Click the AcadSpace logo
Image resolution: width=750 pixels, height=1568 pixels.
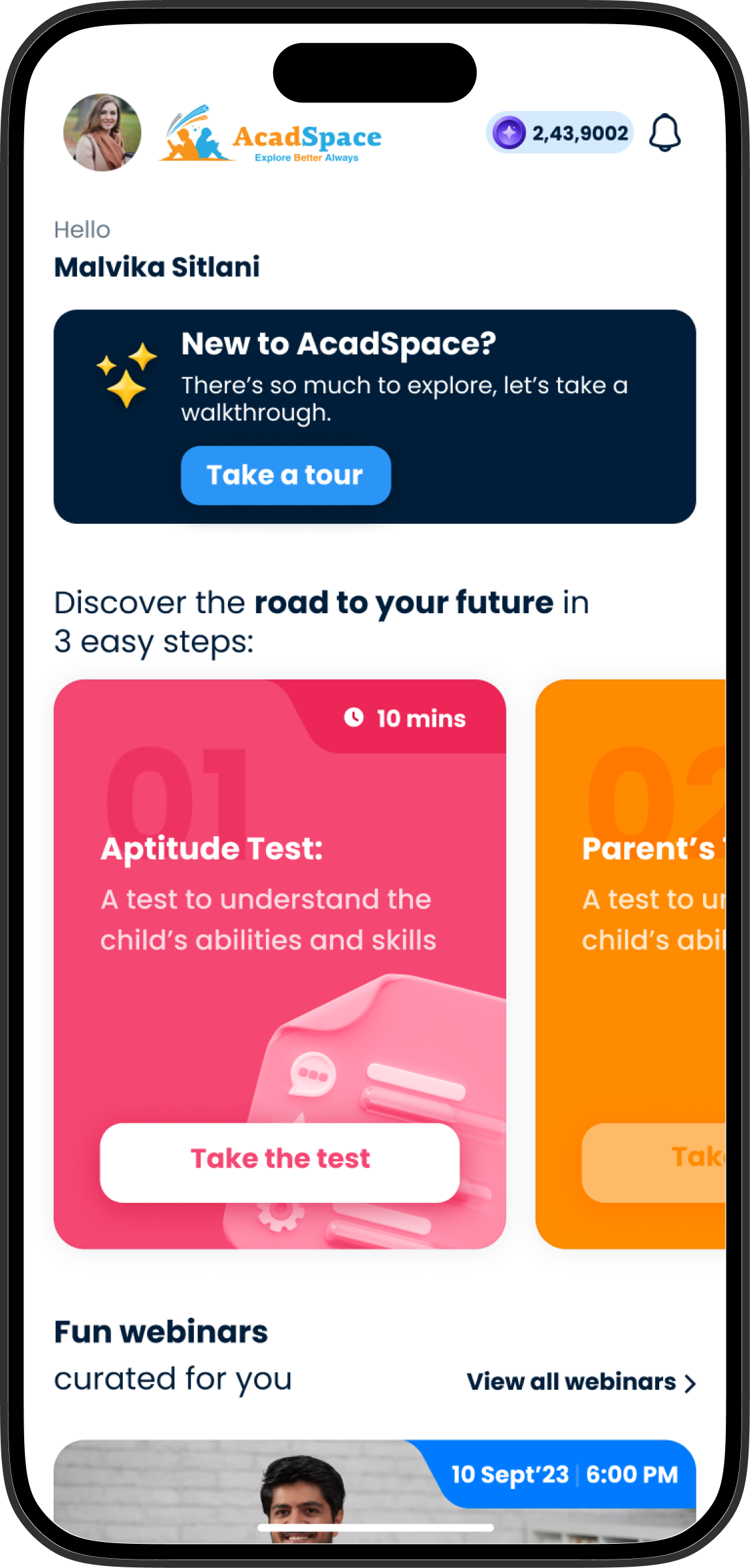(270, 134)
